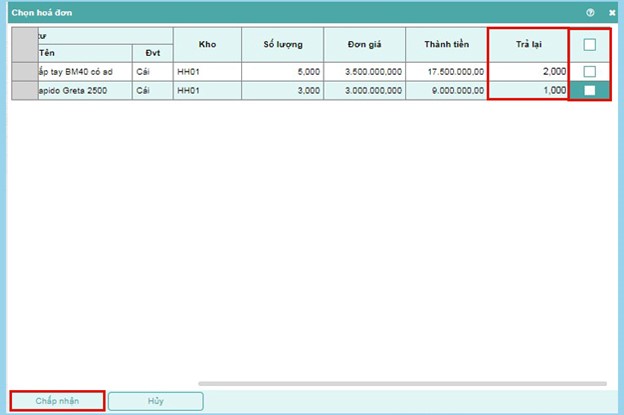This screenshot has height=415, width=624.
Task: Close the Chọn hoá đơn dialog
Action: point(612,13)
